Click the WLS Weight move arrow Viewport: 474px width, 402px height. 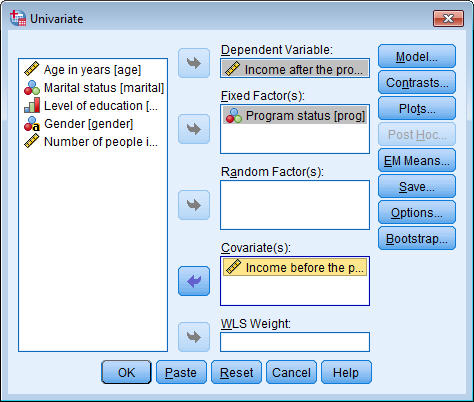194,337
